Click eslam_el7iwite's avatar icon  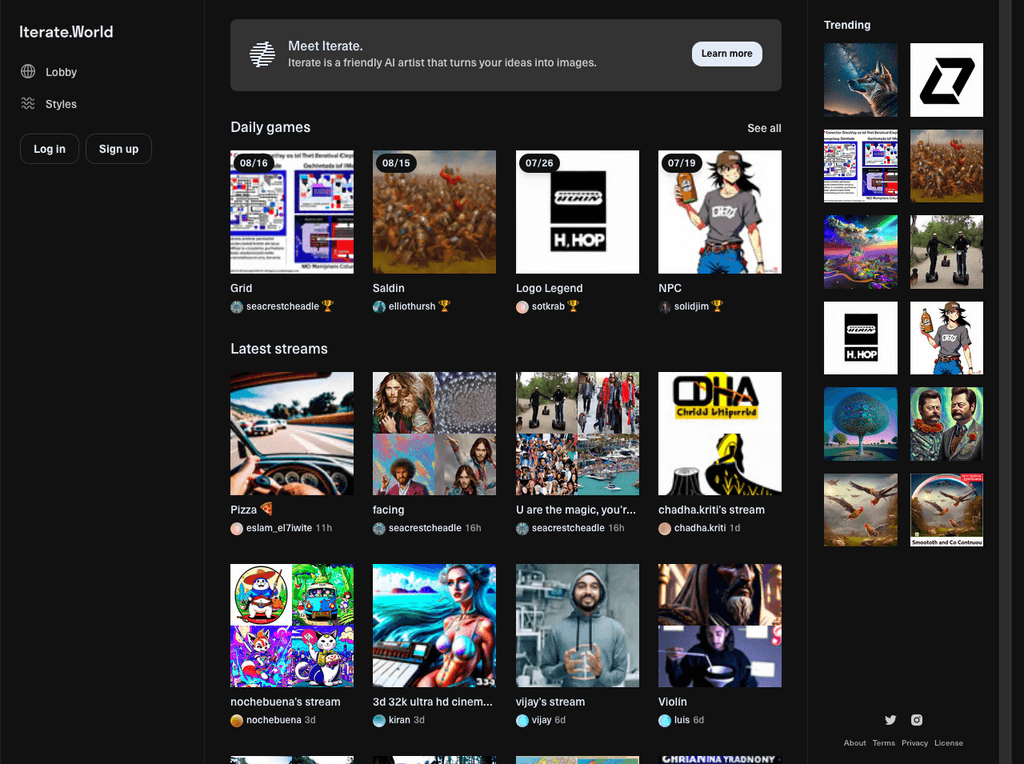click(236, 528)
